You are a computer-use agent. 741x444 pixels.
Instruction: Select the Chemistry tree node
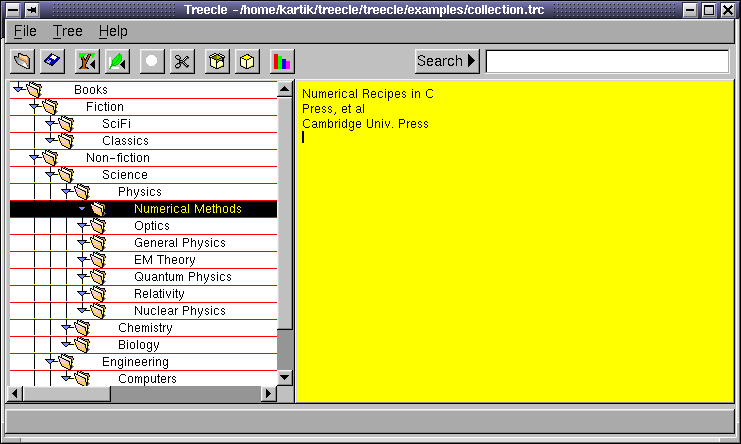pyautogui.click(x=145, y=328)
